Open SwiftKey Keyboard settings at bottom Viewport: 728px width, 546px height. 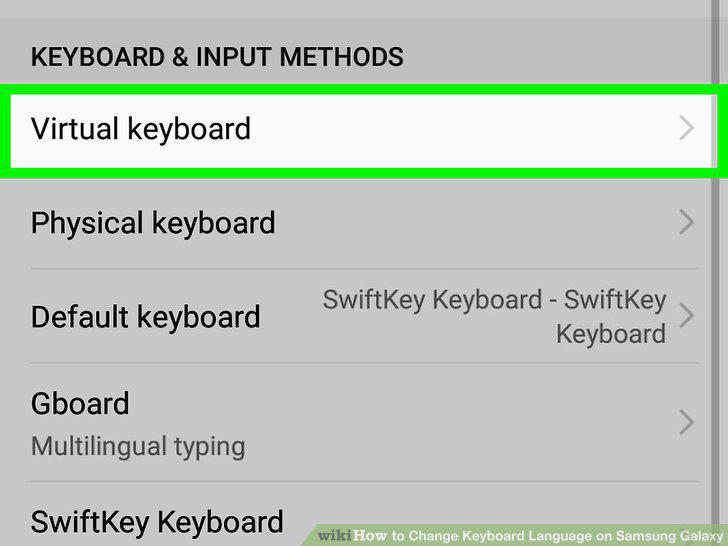pyautogui.click(x=157, y=522)
